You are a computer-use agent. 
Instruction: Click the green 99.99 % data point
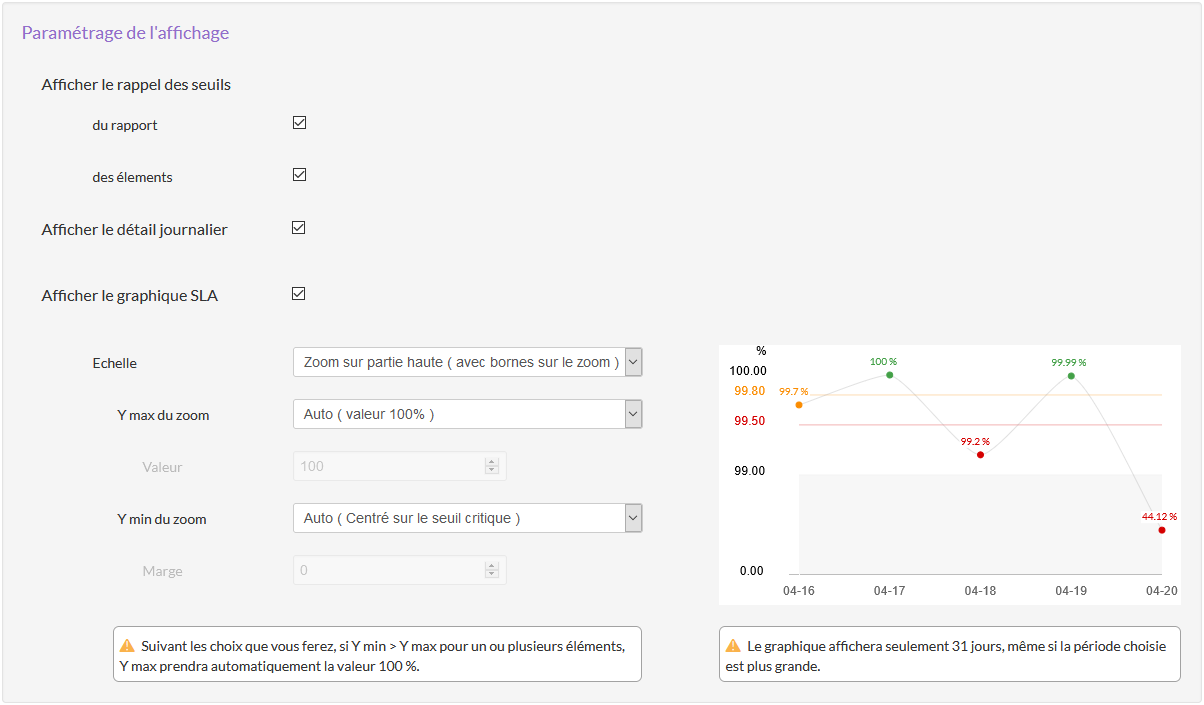pyautogui.click(x=1071, y=376)
